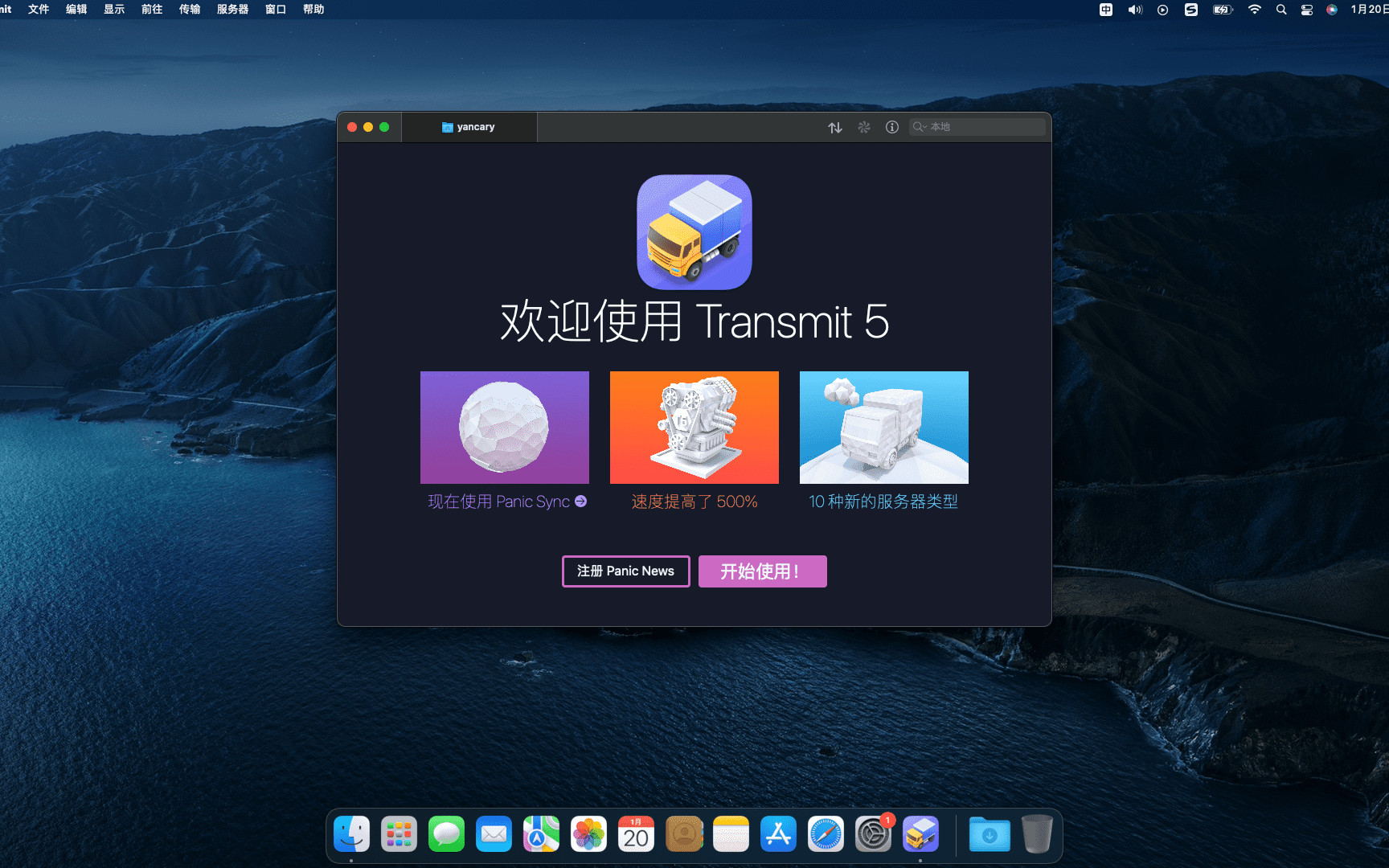Click the search field labeled 本地
1389x868 pixels.
point(977,127)
